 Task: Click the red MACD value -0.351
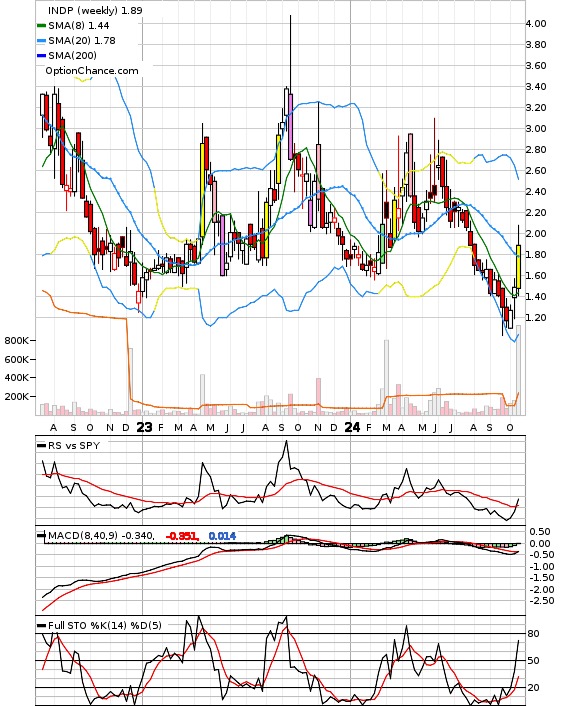pyautogui.click(x=182, y=536)
